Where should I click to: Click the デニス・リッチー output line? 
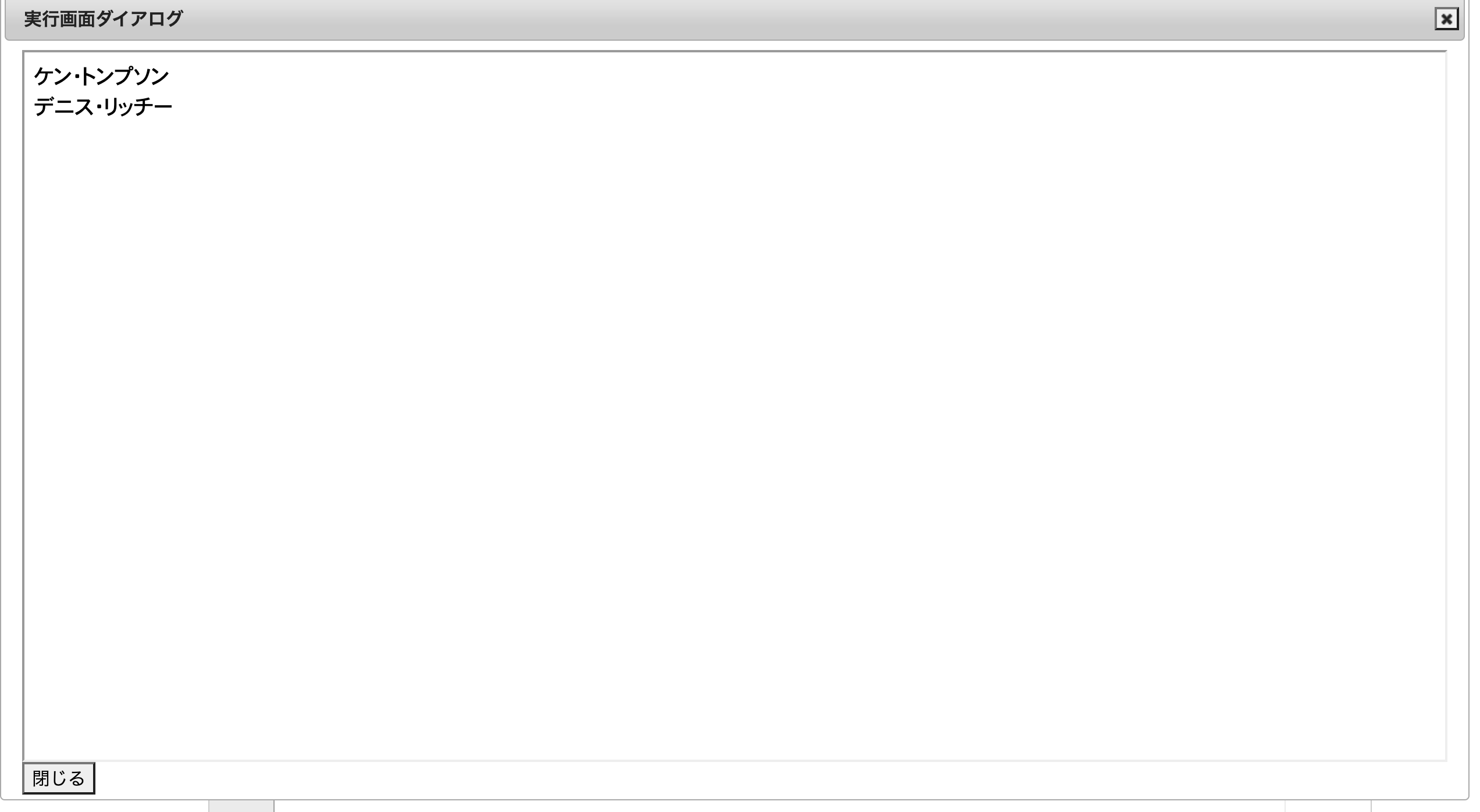(x=103, y=107)
